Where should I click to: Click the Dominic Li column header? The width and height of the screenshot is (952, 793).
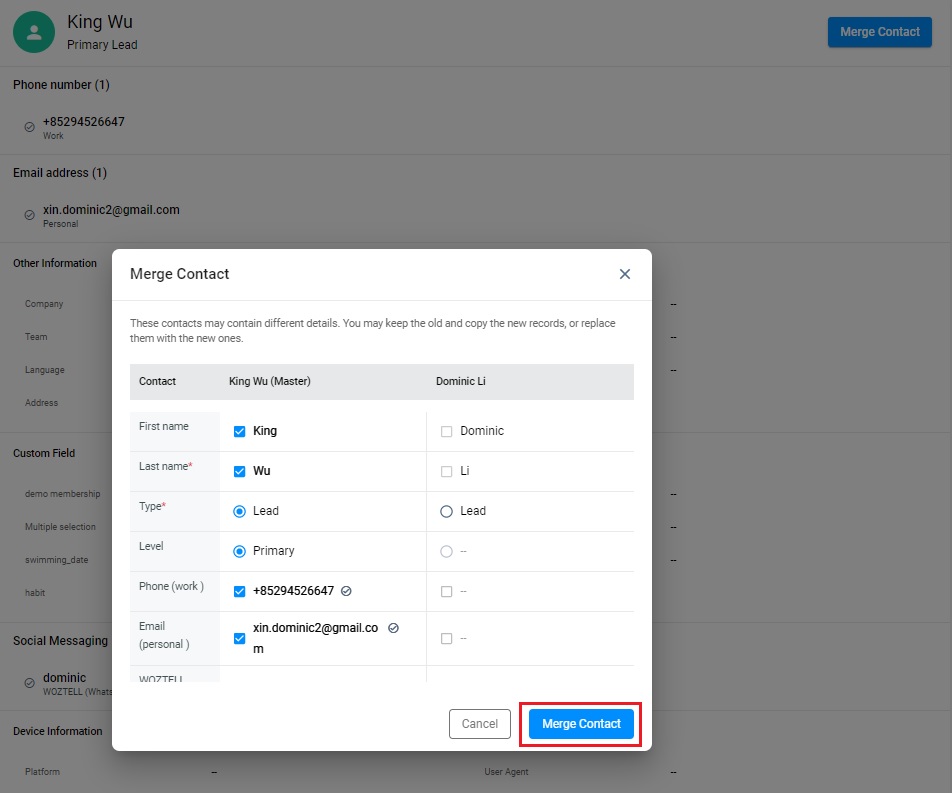coord(460,381)
